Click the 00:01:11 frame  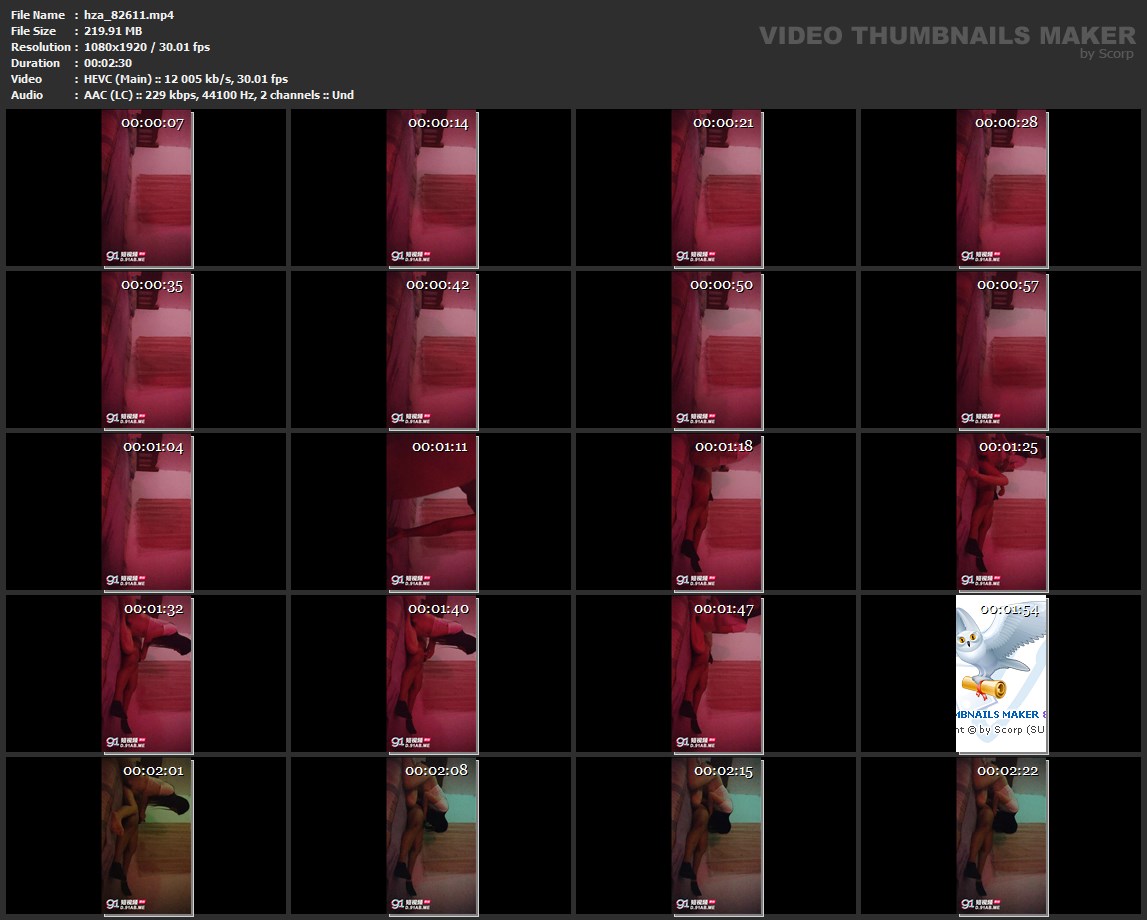point(432,512)
